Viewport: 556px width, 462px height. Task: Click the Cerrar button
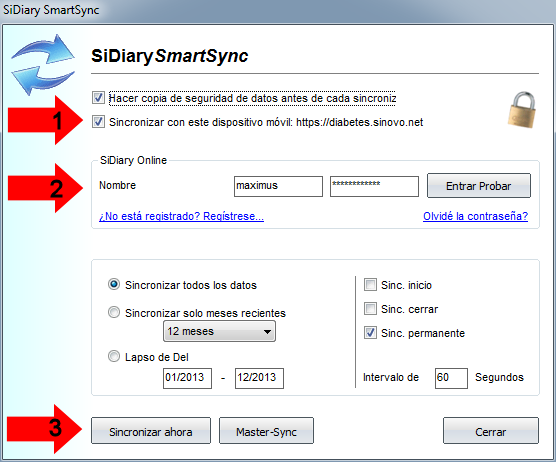click(491, 431)
